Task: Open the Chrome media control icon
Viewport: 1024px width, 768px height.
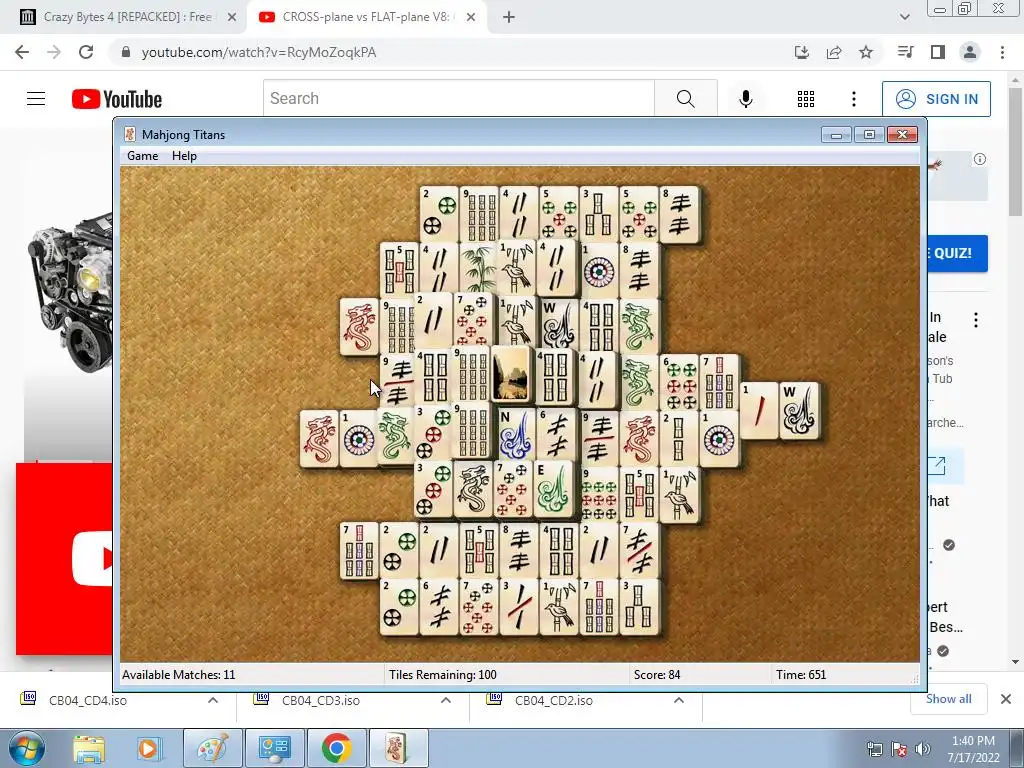Action: [x=905, y=52]
